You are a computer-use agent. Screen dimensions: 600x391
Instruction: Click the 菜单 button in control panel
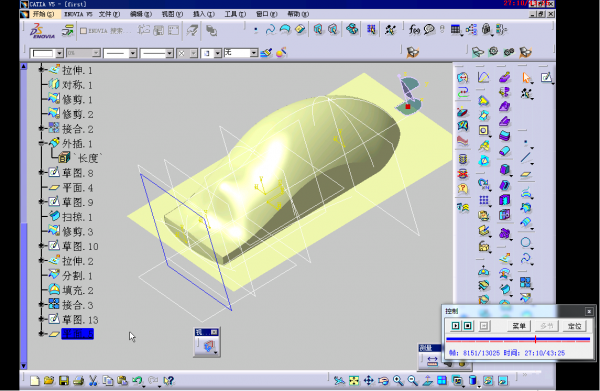[x=518, y=326]
